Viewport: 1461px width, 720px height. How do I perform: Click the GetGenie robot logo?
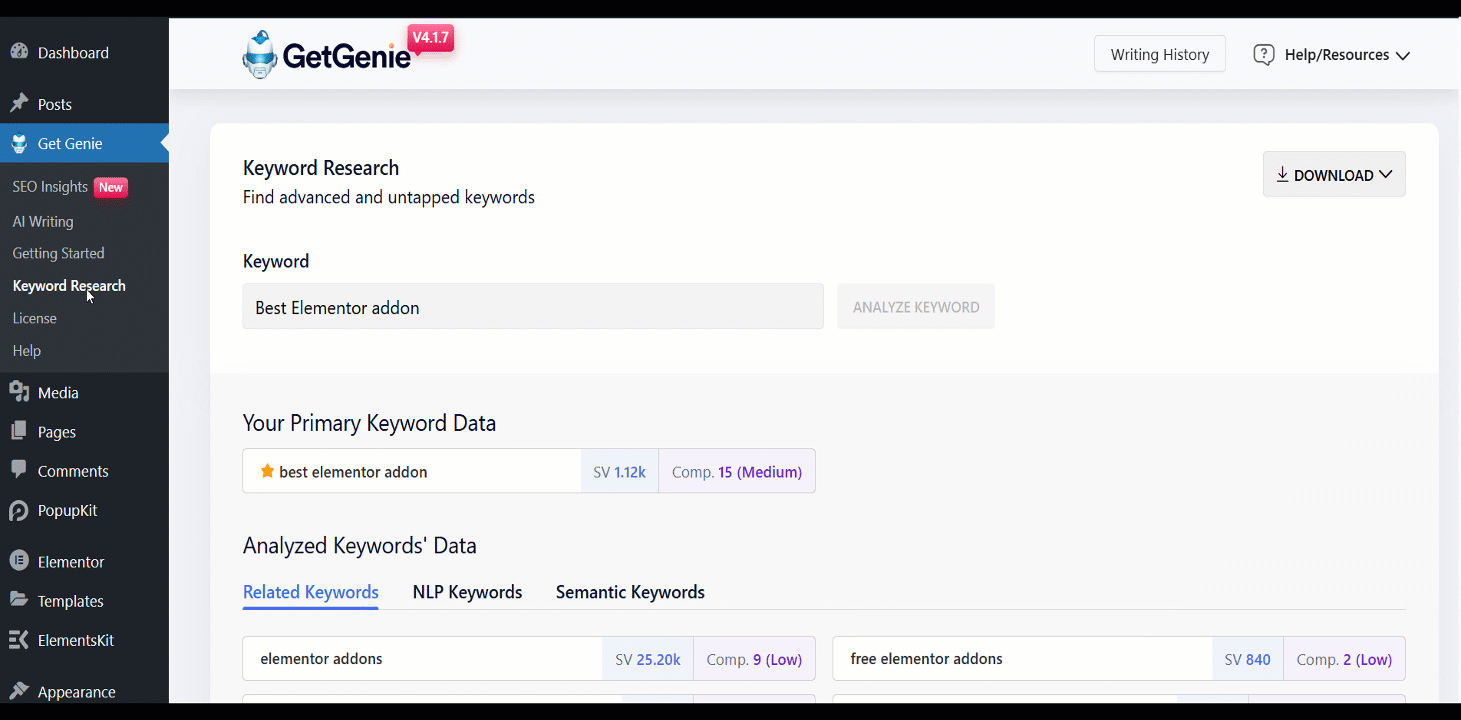pos(260,54)
